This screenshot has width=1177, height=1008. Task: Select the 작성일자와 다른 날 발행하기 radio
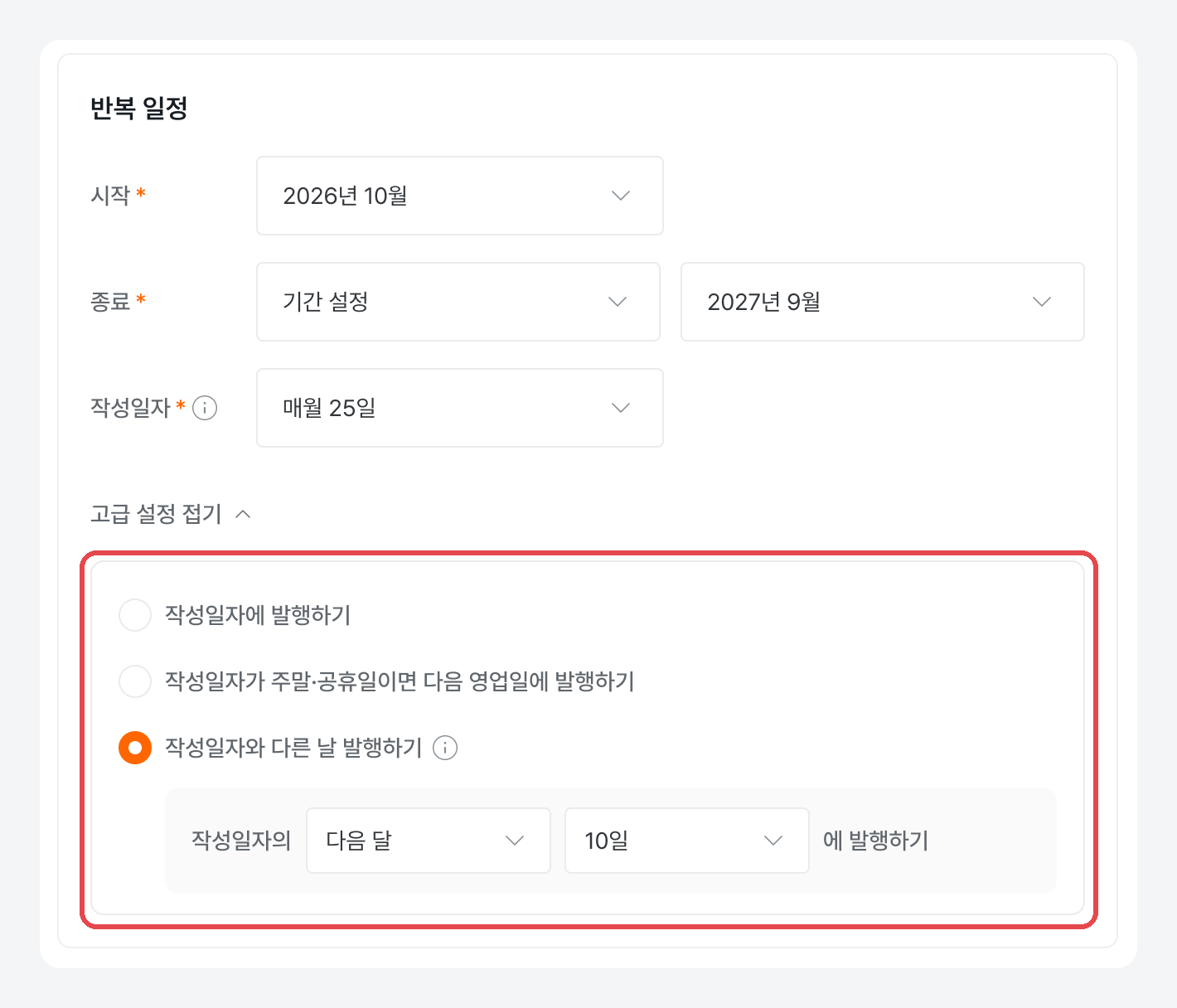(135, 748)
